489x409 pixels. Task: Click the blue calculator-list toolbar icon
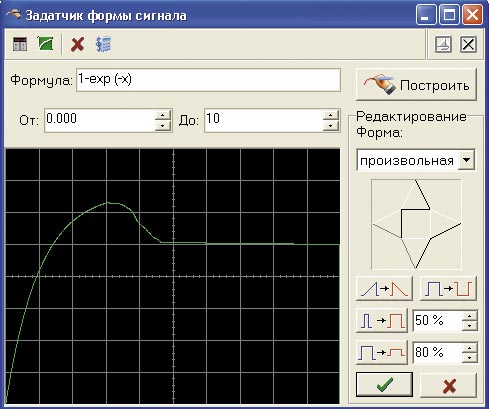(104, 44)
